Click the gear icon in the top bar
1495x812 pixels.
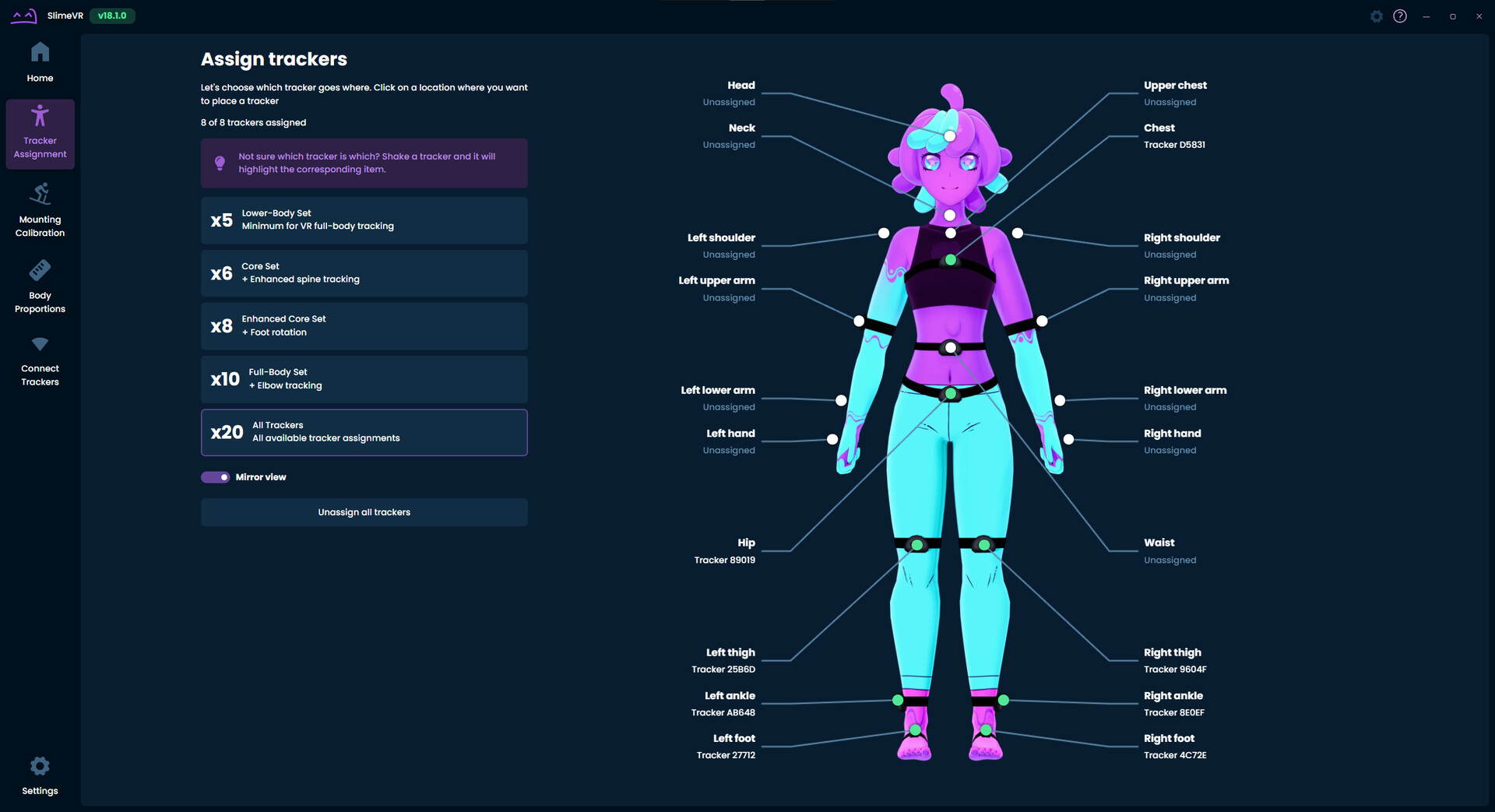coord(1376,16)
